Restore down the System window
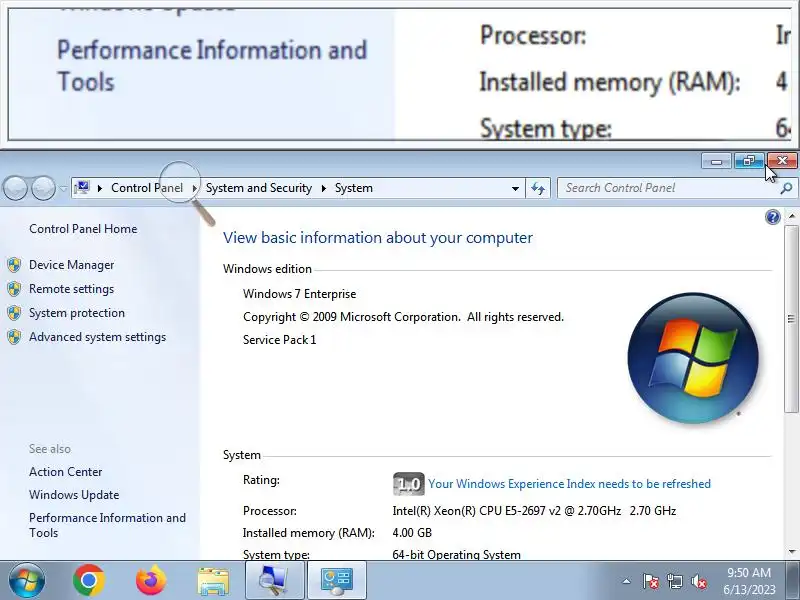Screen dimensions: 800x600 pos(749,161)
